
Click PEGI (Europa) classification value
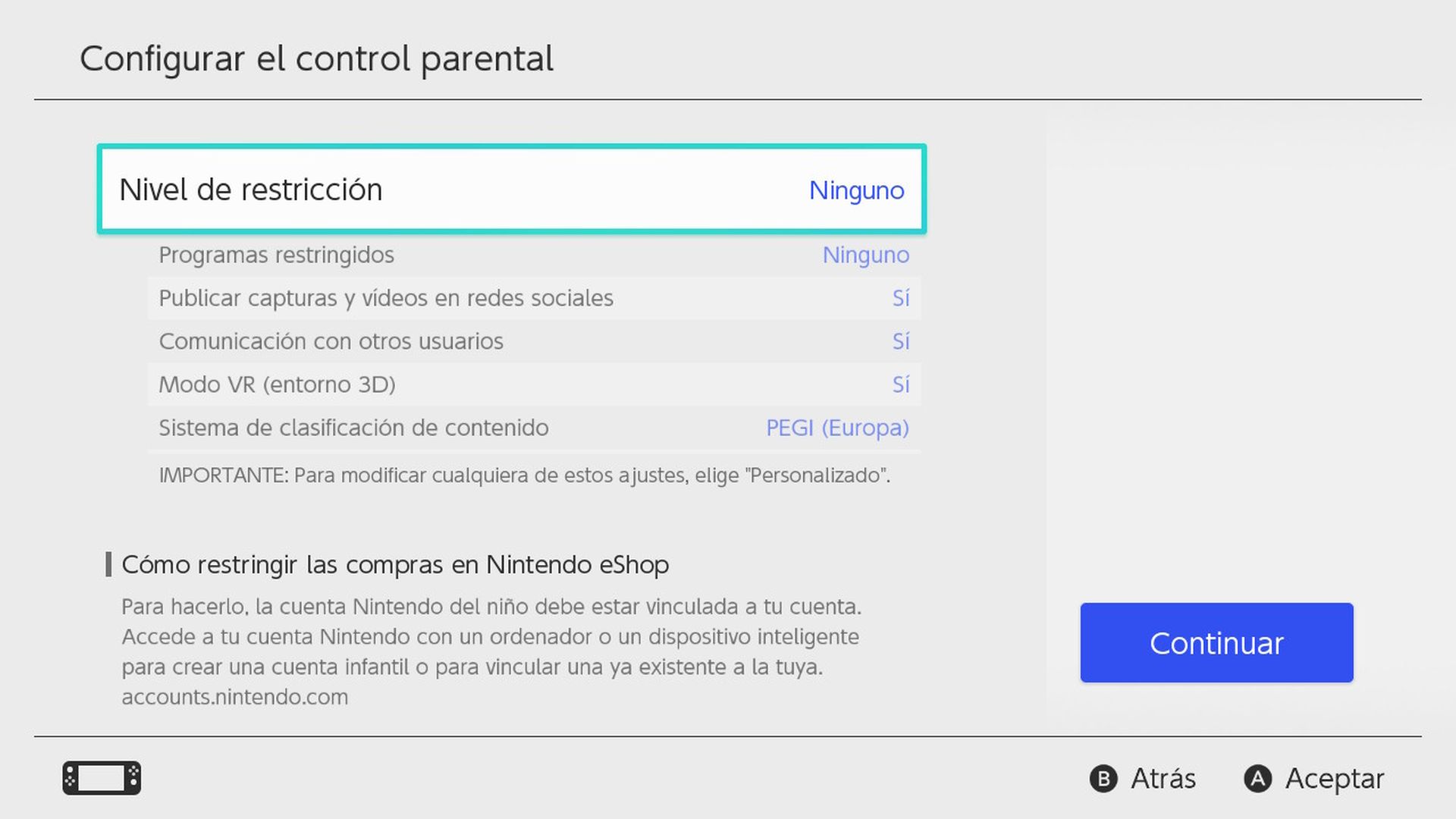click(836, 428)
